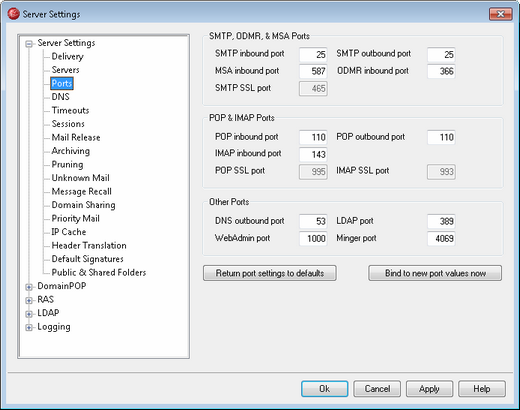
Task: Close the Server Settings dialog window
Action: [501, 14]
